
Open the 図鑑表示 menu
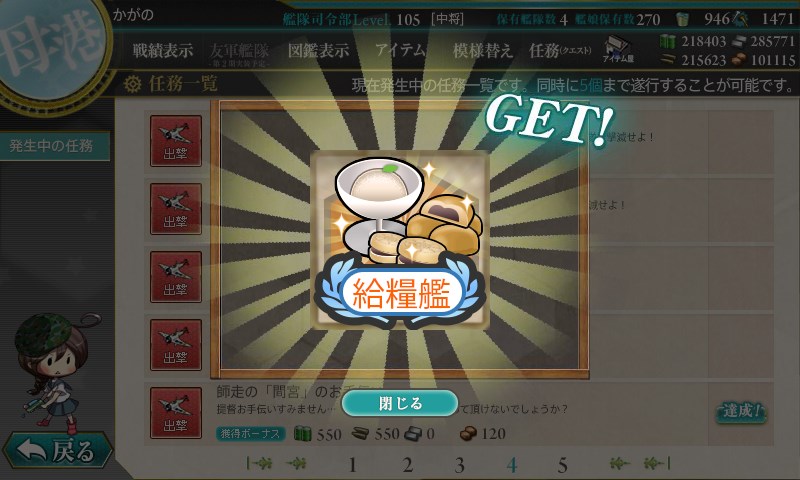click(318, 50)
